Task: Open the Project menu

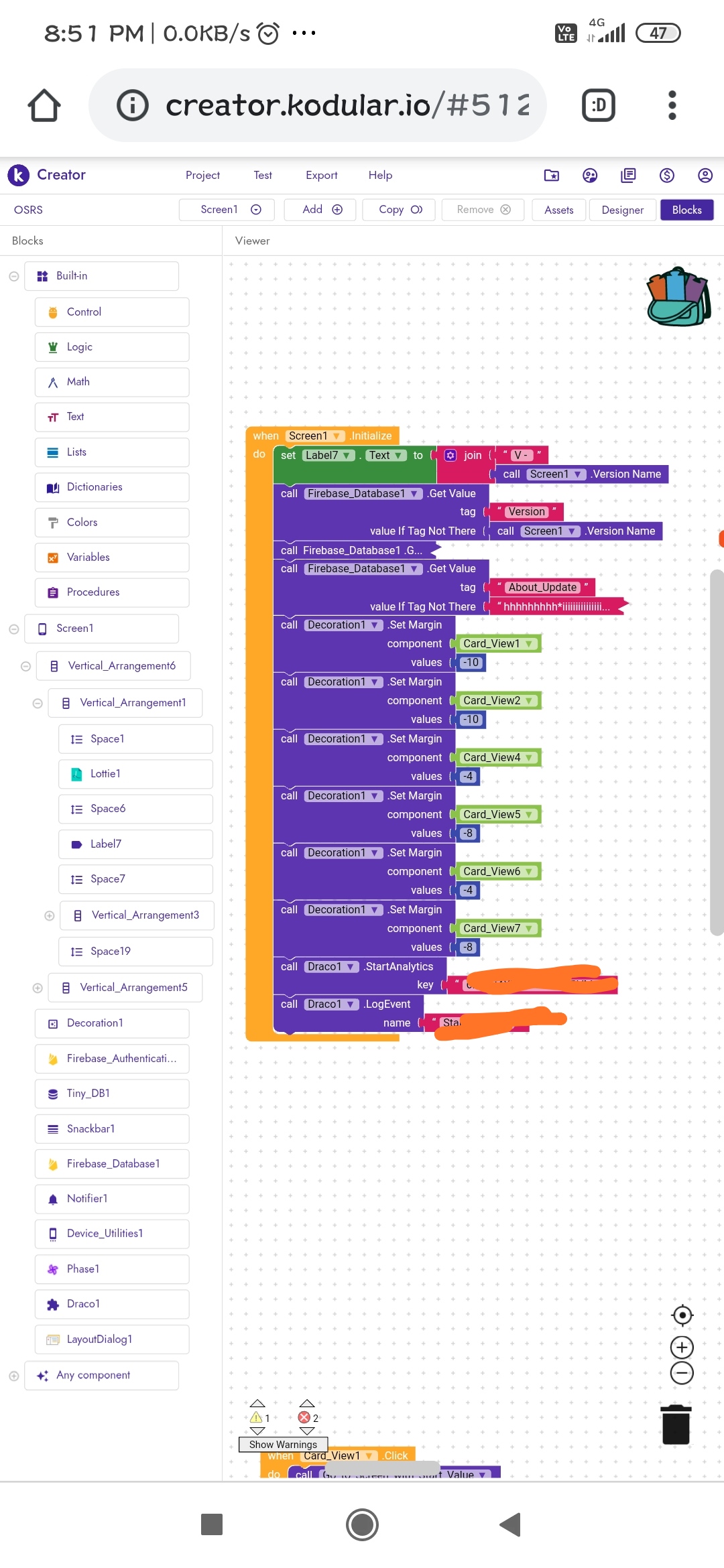Action: pos(202,176)
